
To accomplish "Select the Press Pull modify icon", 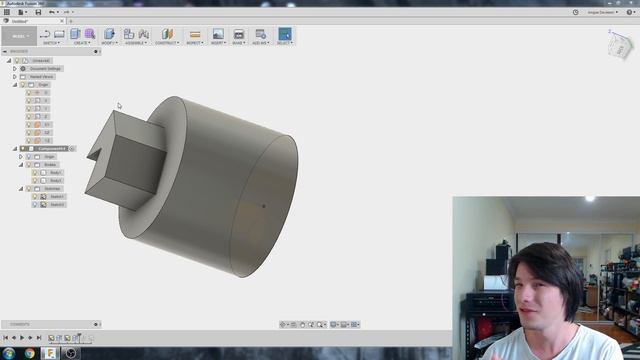I will (109, 34).
